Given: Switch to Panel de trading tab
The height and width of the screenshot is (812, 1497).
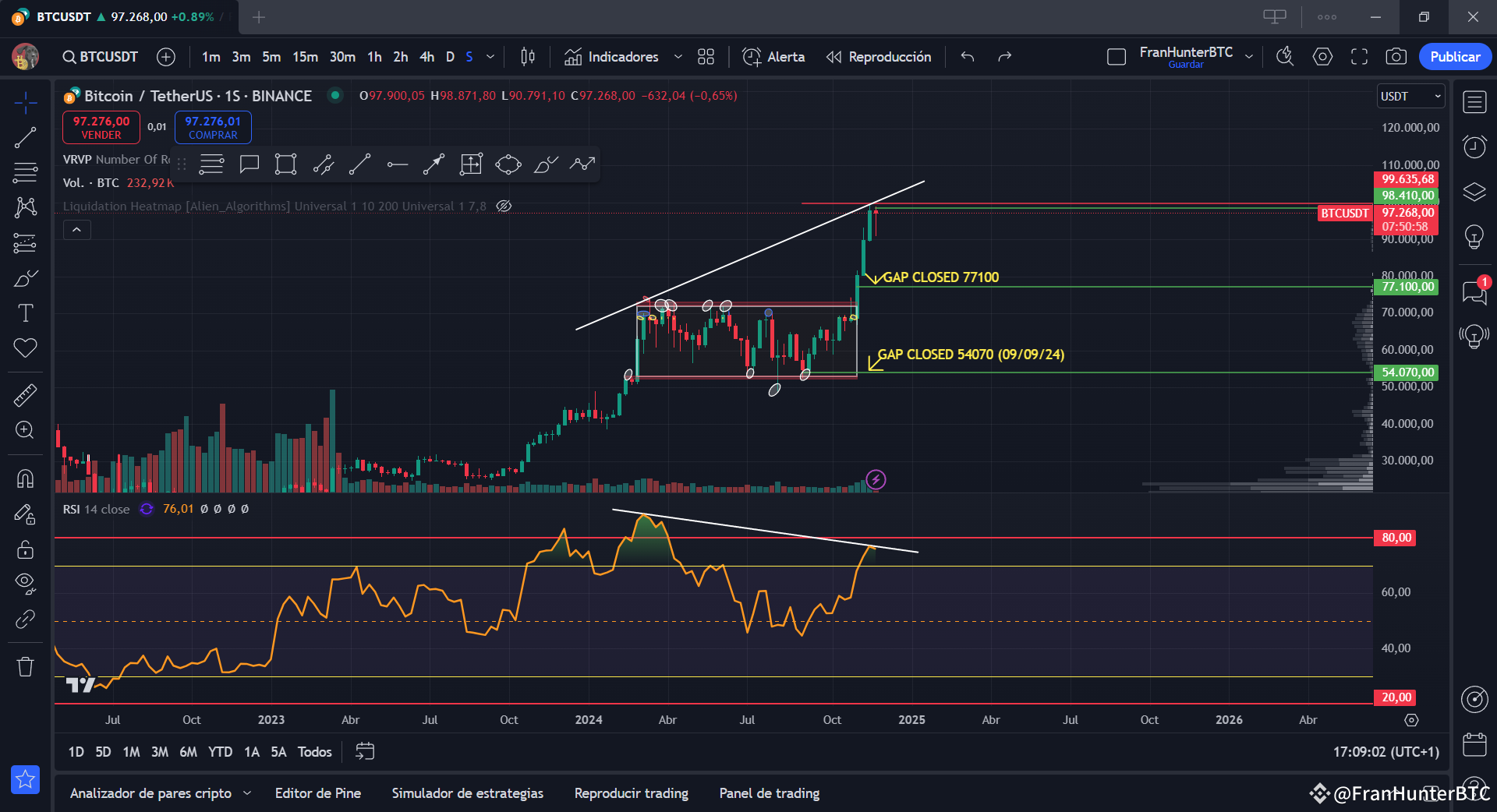Looking at the screenshot, I should [769, 793].
